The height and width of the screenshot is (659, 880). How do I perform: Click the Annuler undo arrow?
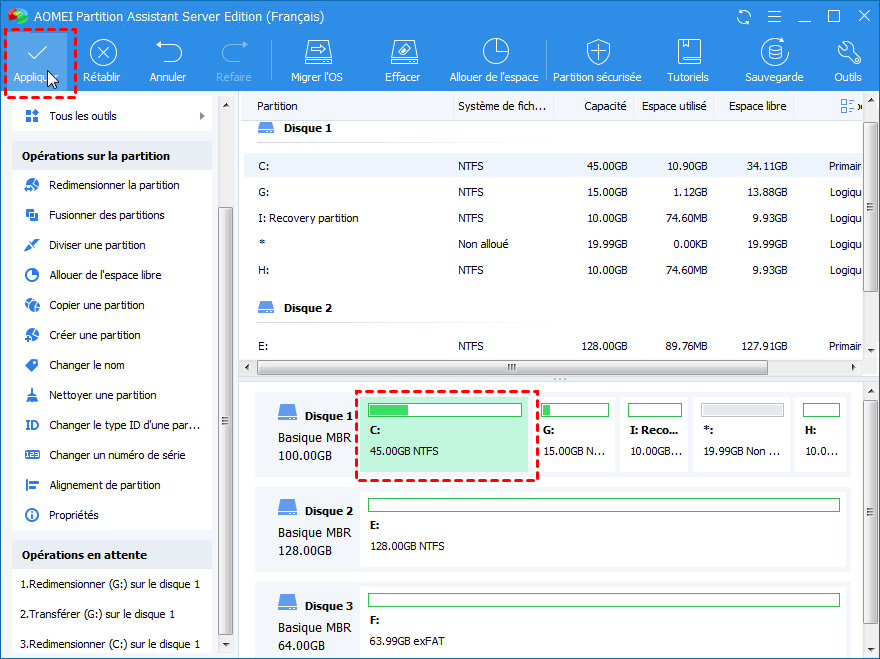click(x=168, y=53)
